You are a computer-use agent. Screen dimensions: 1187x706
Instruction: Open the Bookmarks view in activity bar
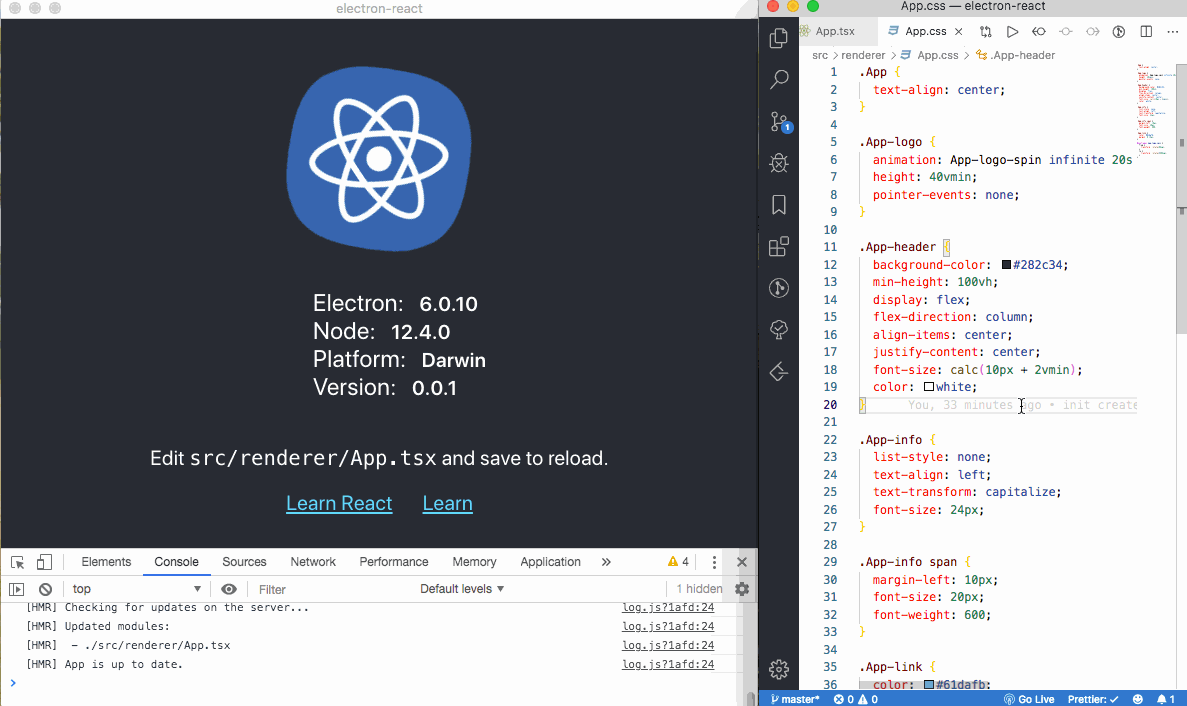[778, 204]
